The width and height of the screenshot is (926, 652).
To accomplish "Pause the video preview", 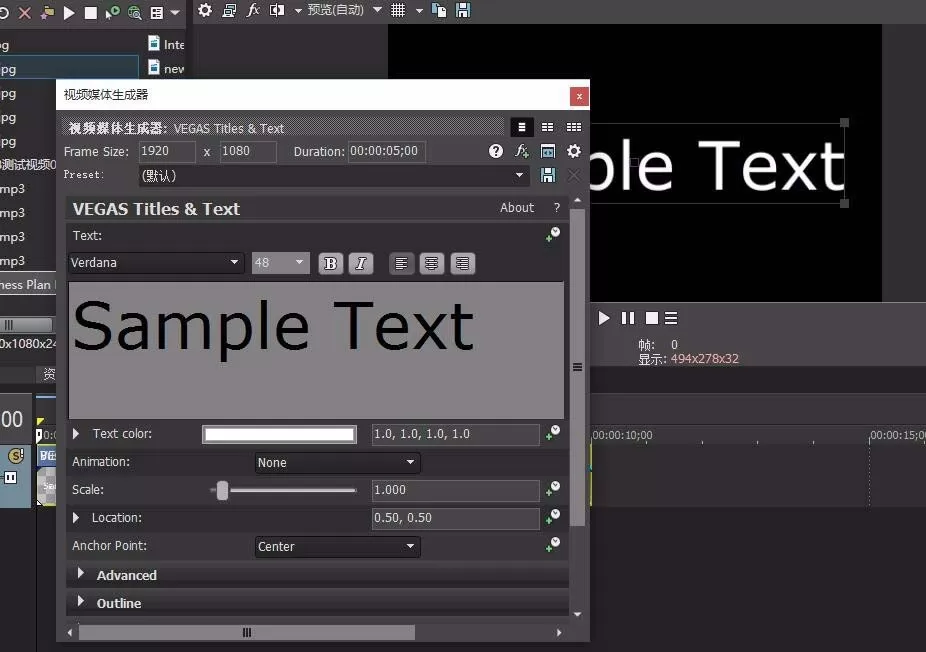I will pyautogui.click(x=628, y=318).
